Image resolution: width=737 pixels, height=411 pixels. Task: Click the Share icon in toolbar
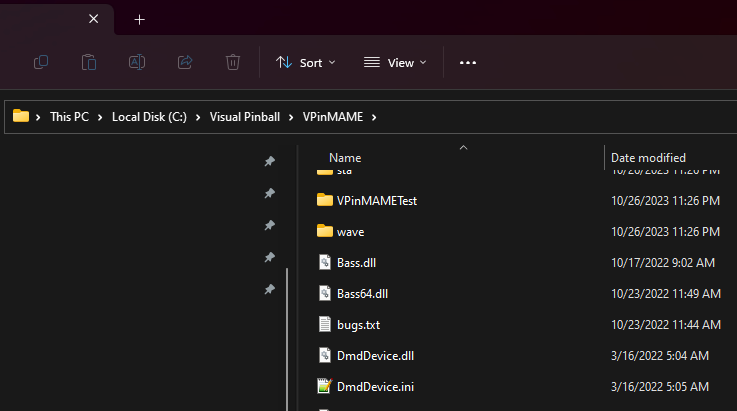click(185, 62)
